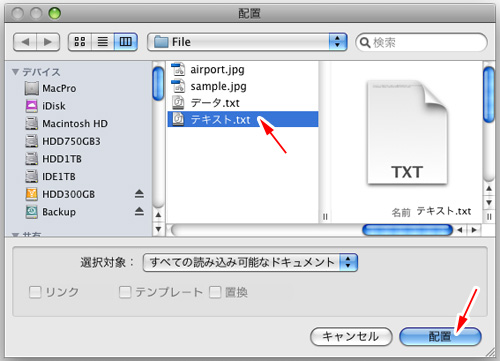Select HDD1TB in sidebar
The height and width of the screenshot is (361, 500).
(x=62, y=159)
